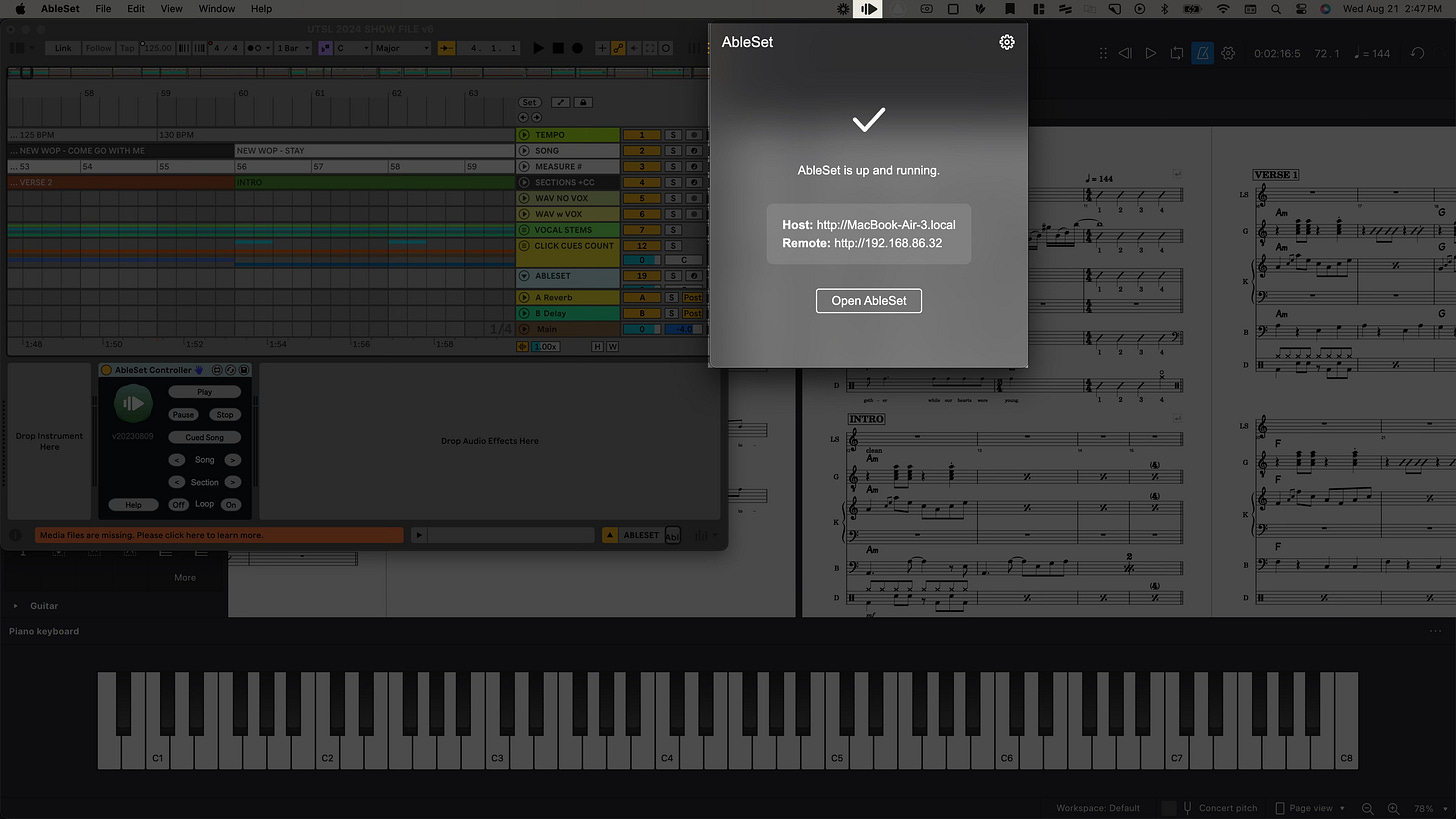The image size is (1456, 819).
Task: Click the MuseScore undo arrow
Action: pos(1417,53)
